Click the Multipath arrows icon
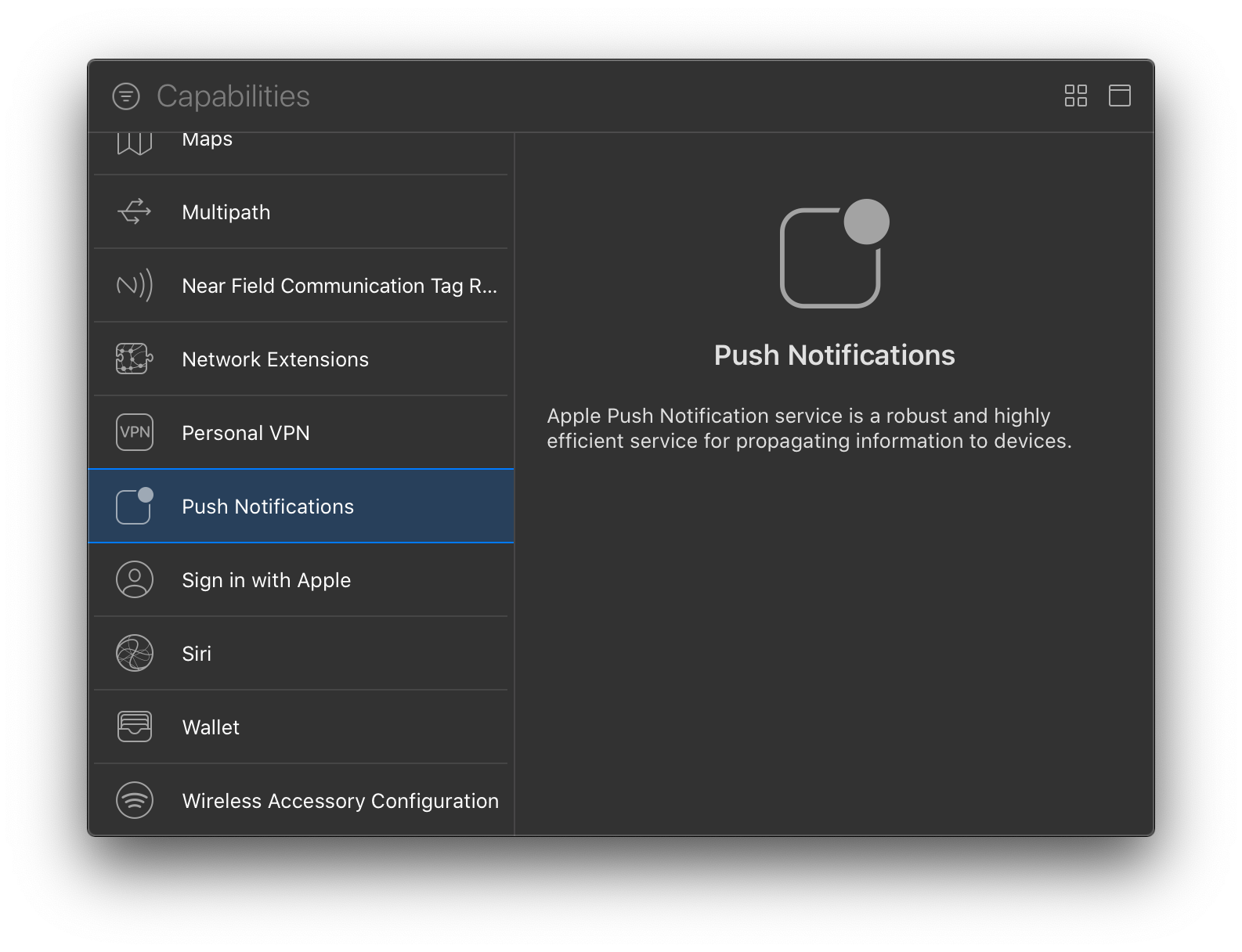This screenshot has height=952, width=1242. (x=135, y=212)
